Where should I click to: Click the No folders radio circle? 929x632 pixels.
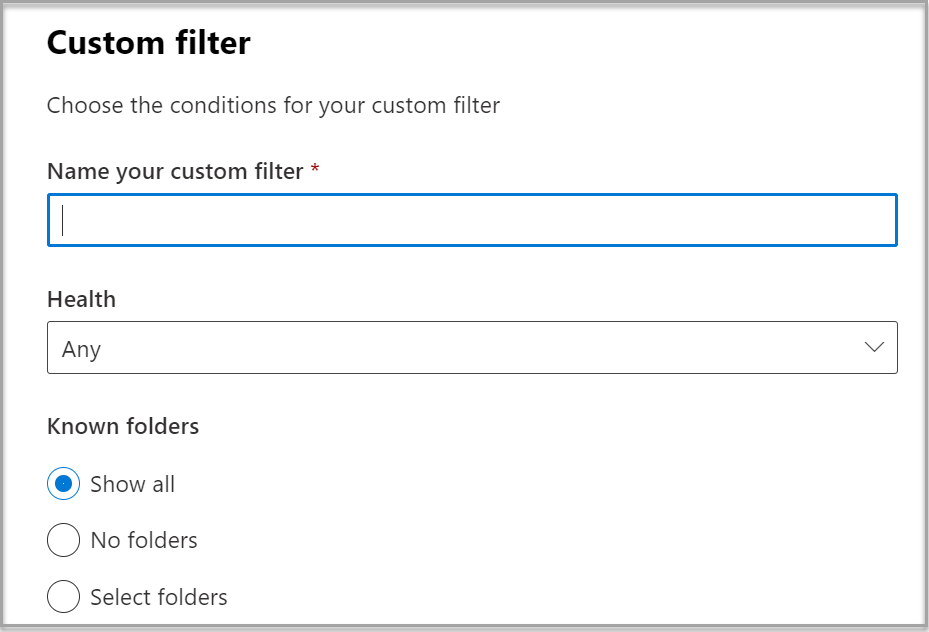click(x=63, y=540)
